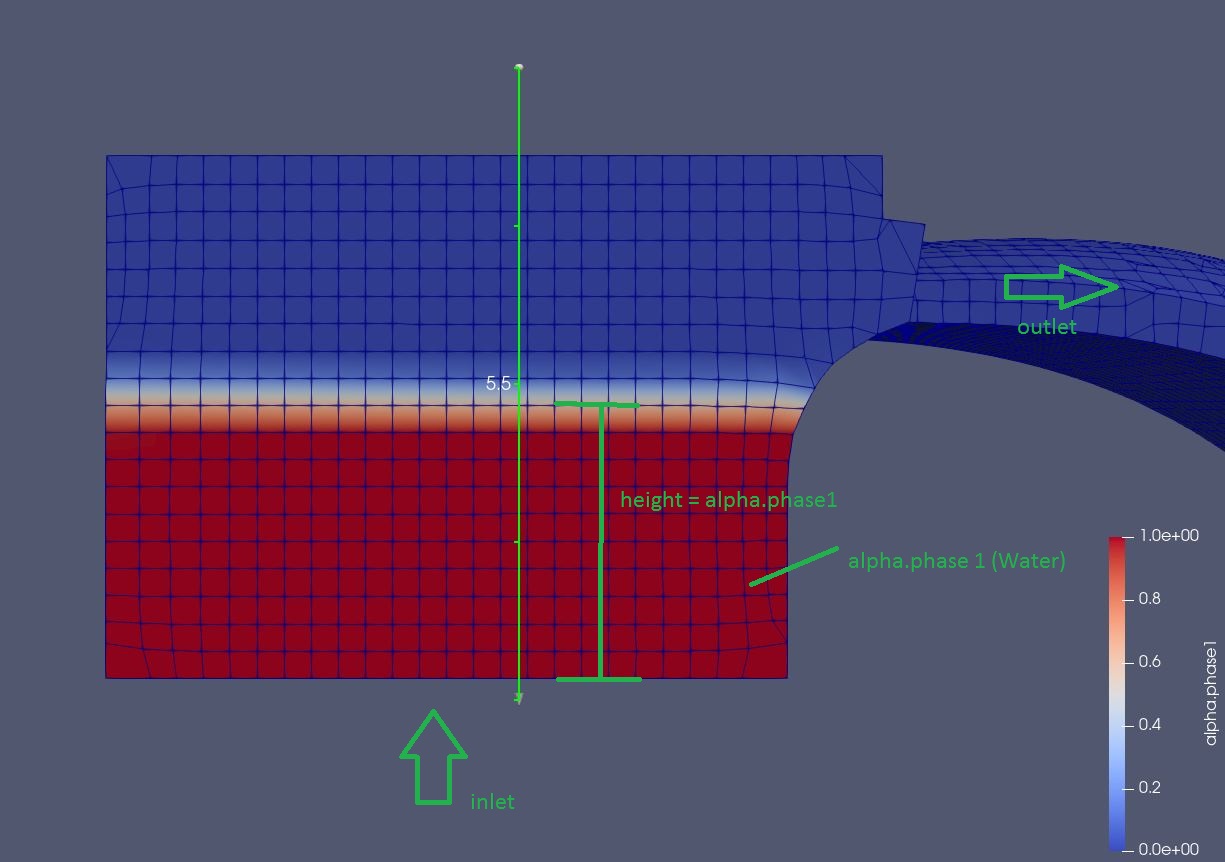Screen dimensions: 1225x862
Task: Click the 0.6 legend tick label
Action: coord(1150,662)
